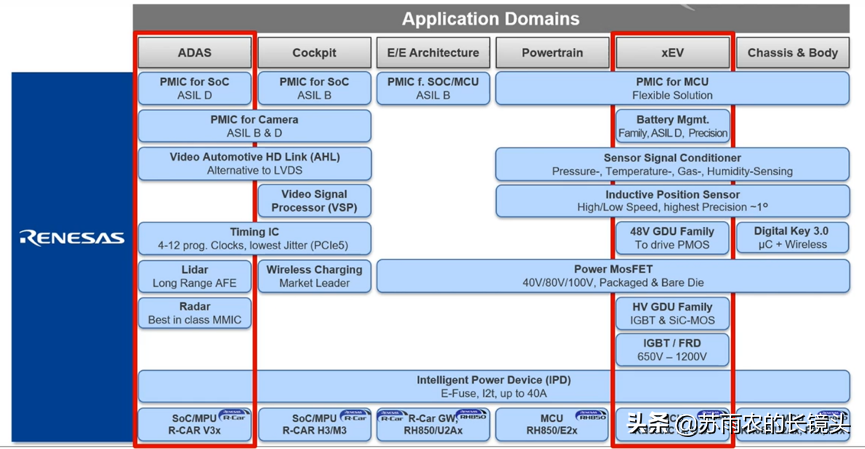
Task: Choose the Radar Best in class MMIC box
Action: (195, 313)
